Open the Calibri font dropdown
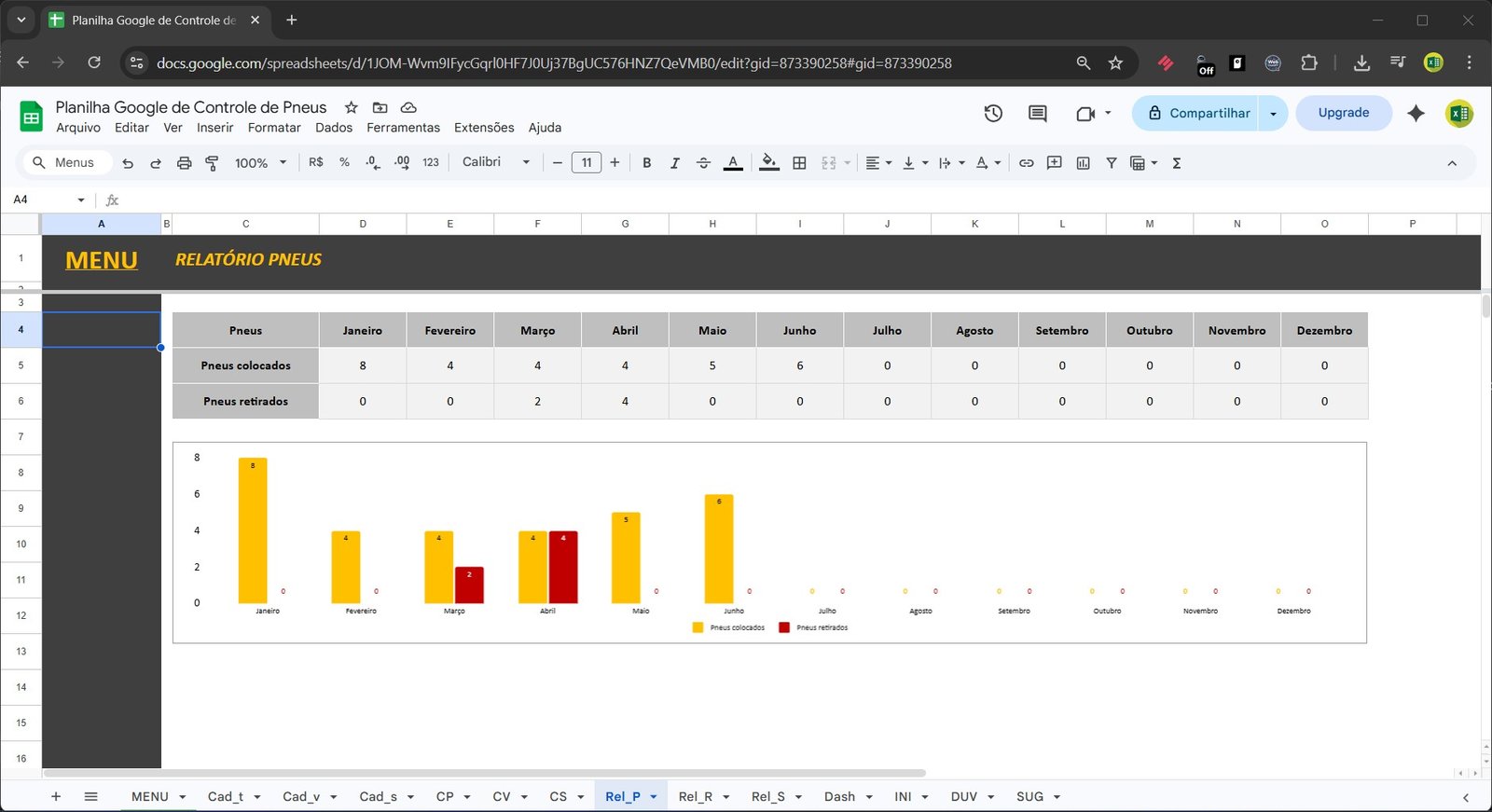The height and width of the screenshot is (812, 1492). [x=496, y=162]
